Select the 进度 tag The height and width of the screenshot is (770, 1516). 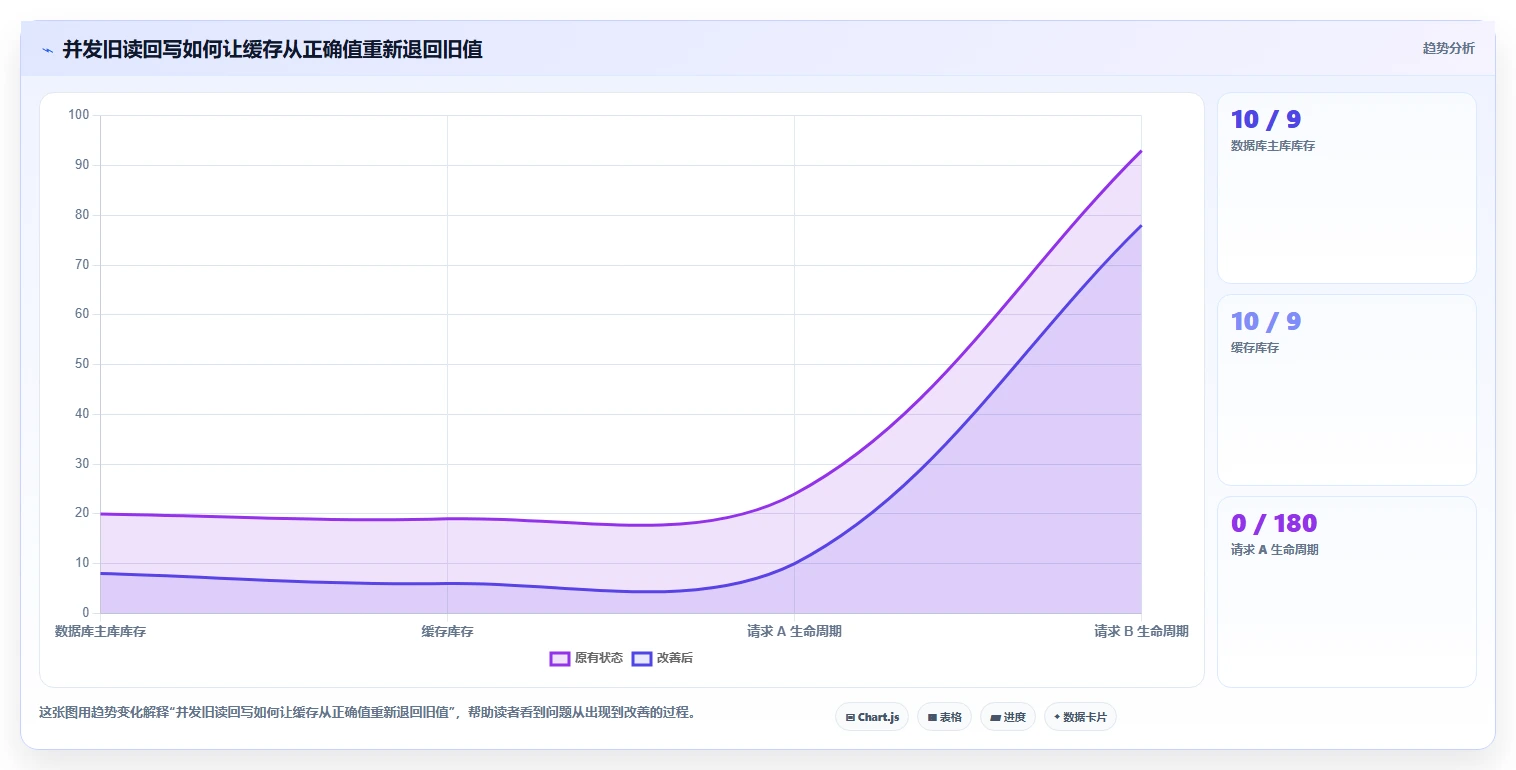tap(1007, 717)
